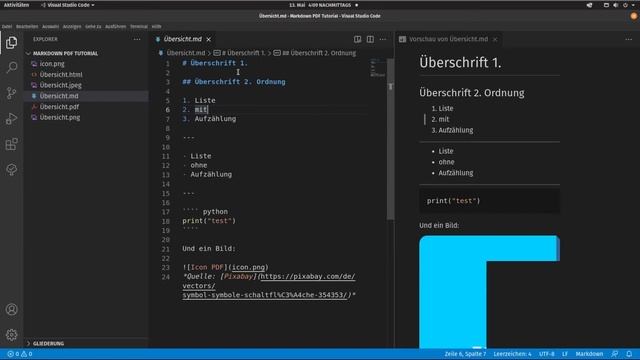Open the Anzeigen menu
Screen dimensions: 640x360
tap(72, 27)
